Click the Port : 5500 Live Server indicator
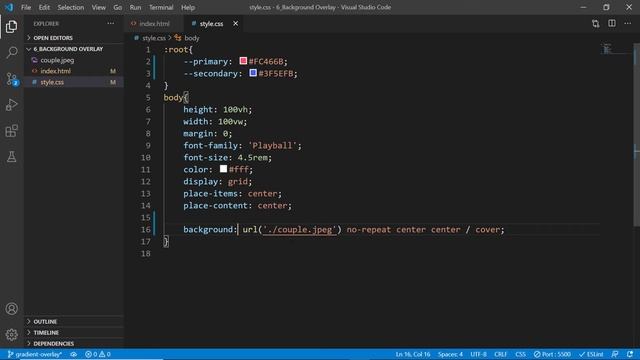The width and height of the screenshot is (640, 360). point(552,354)
